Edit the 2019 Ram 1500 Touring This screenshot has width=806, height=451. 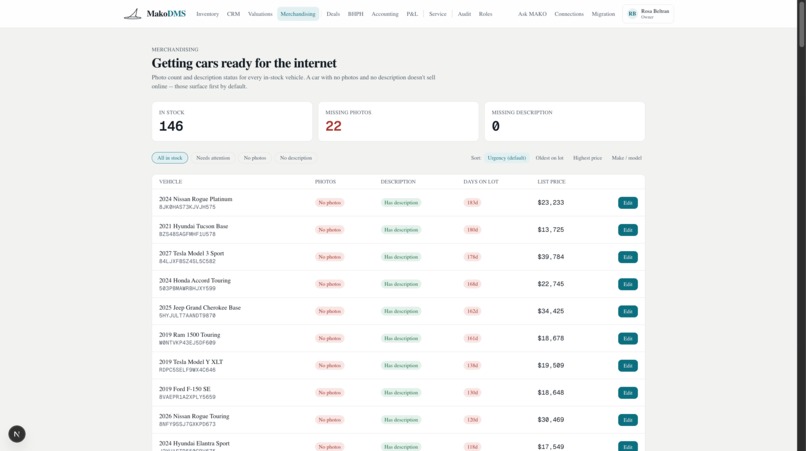click(628, 338)
